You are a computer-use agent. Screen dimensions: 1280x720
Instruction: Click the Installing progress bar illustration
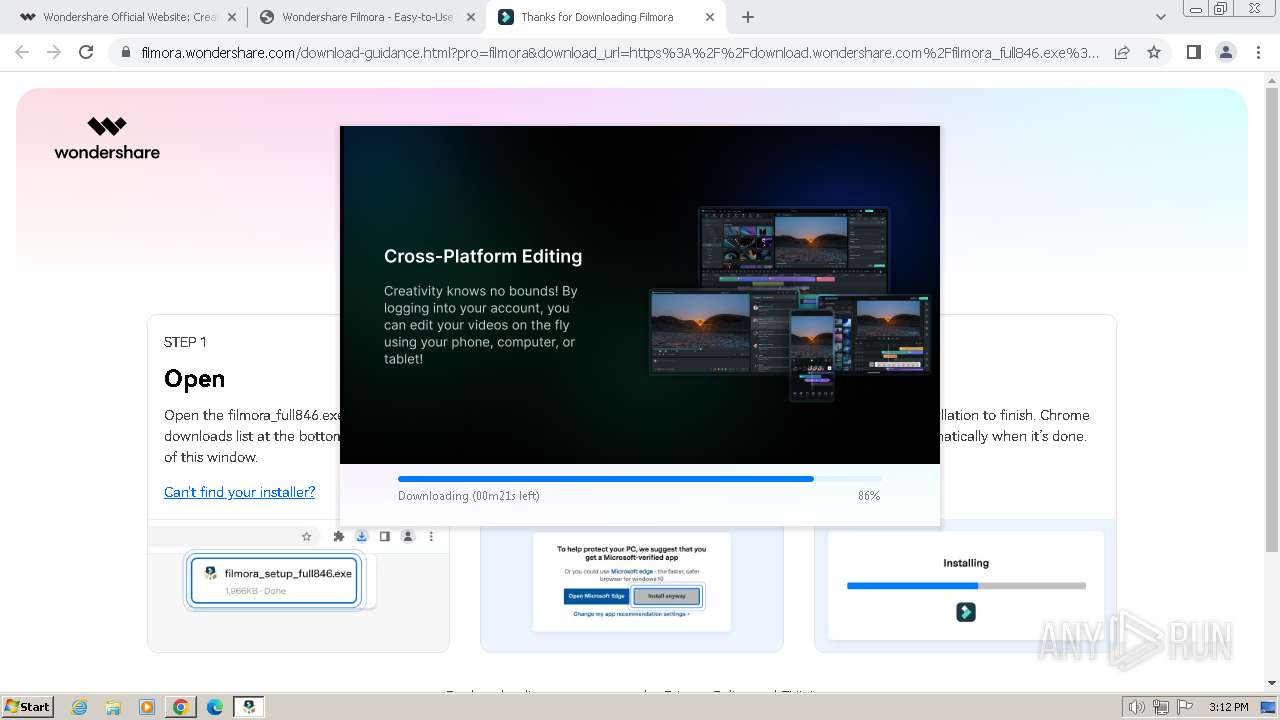(x=966, y=586)
